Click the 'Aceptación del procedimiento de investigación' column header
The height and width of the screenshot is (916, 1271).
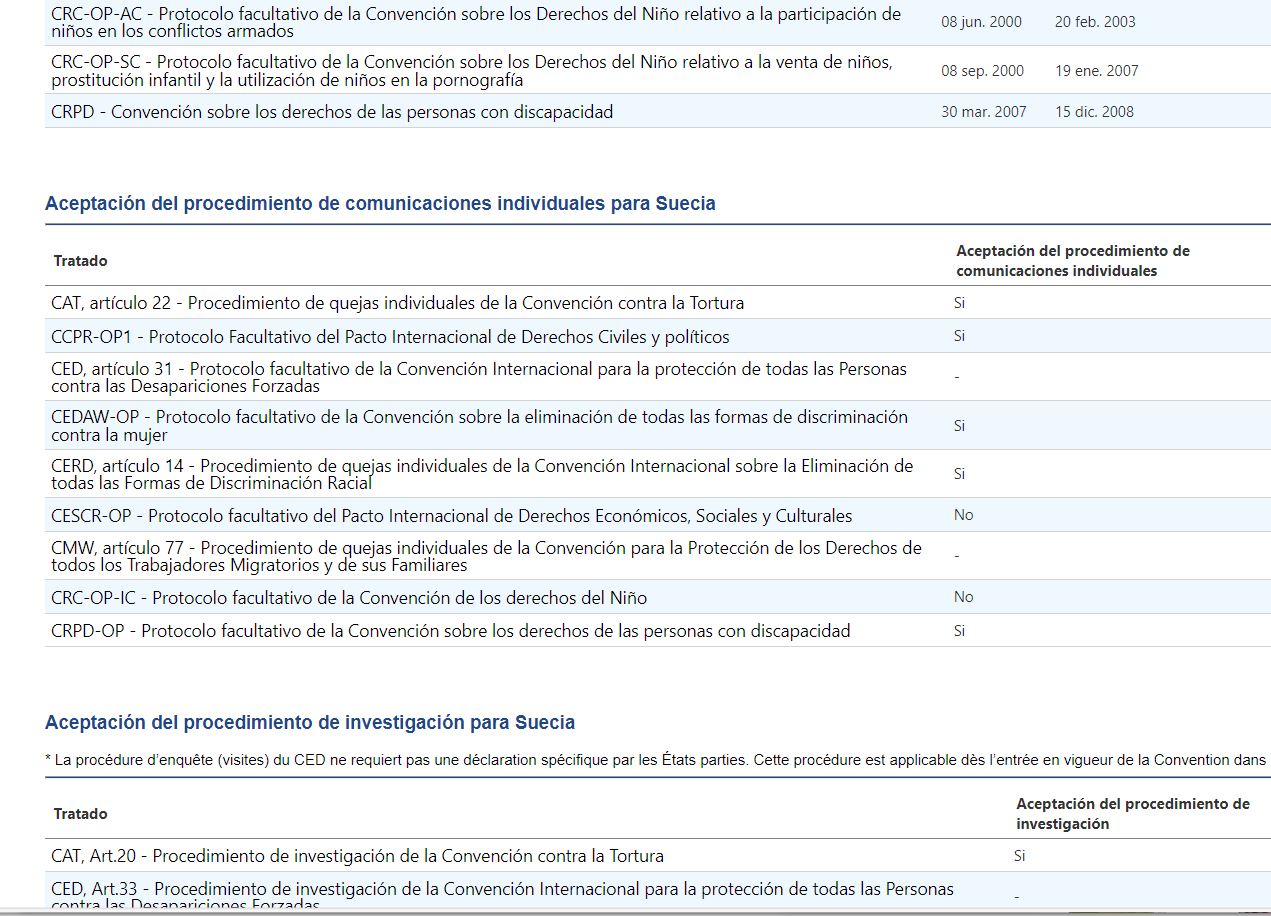1133,814
